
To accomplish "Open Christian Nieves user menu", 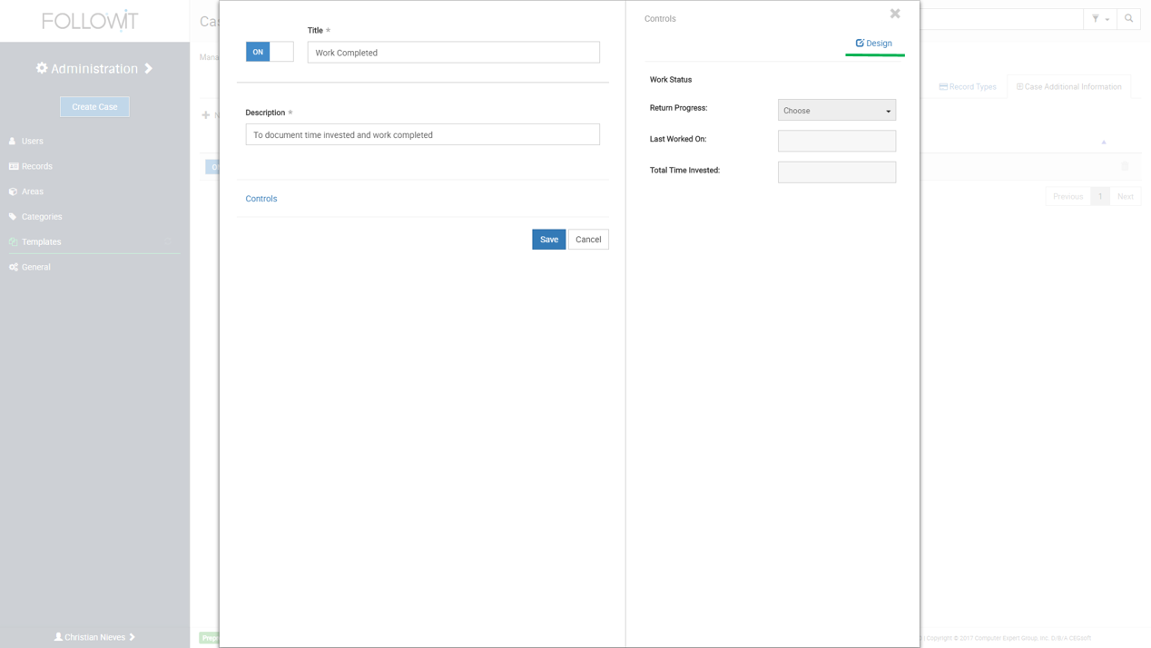I will pyautogui.click(x=95, y=637).
